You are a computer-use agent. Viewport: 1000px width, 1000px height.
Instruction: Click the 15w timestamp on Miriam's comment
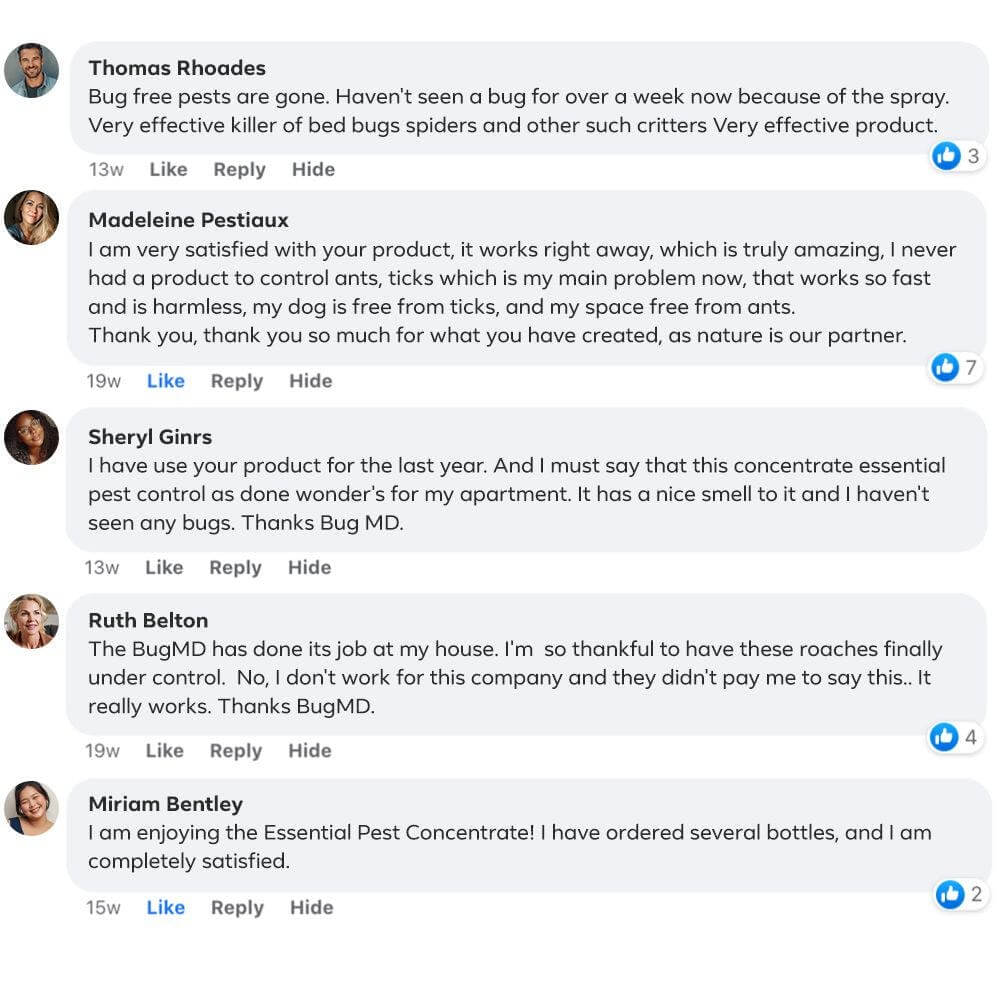pos(103,908)
